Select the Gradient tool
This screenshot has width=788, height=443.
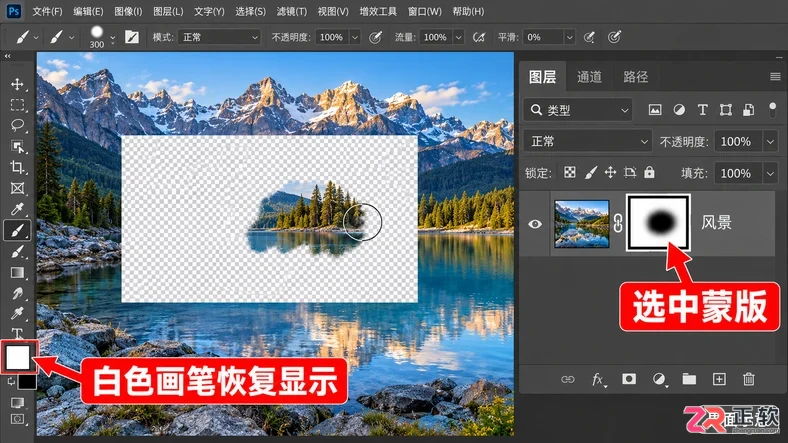[x=17, y=272]
